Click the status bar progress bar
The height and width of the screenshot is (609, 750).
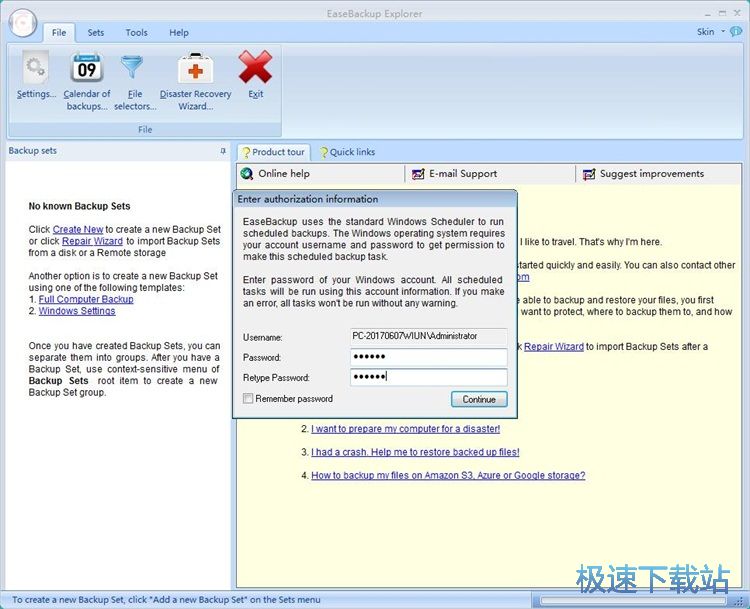[x=633, y=600]
